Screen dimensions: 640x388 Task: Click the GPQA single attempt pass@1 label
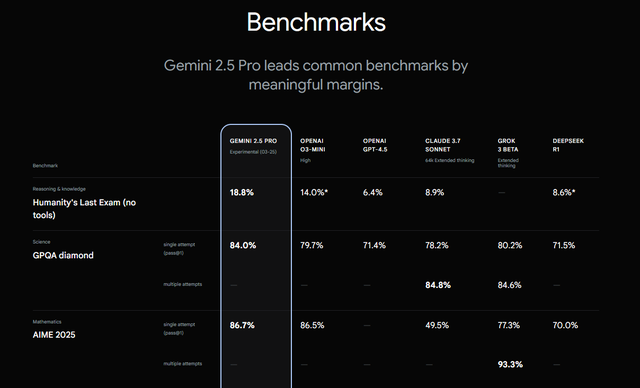pyautogui.click(x=179, y=248)
